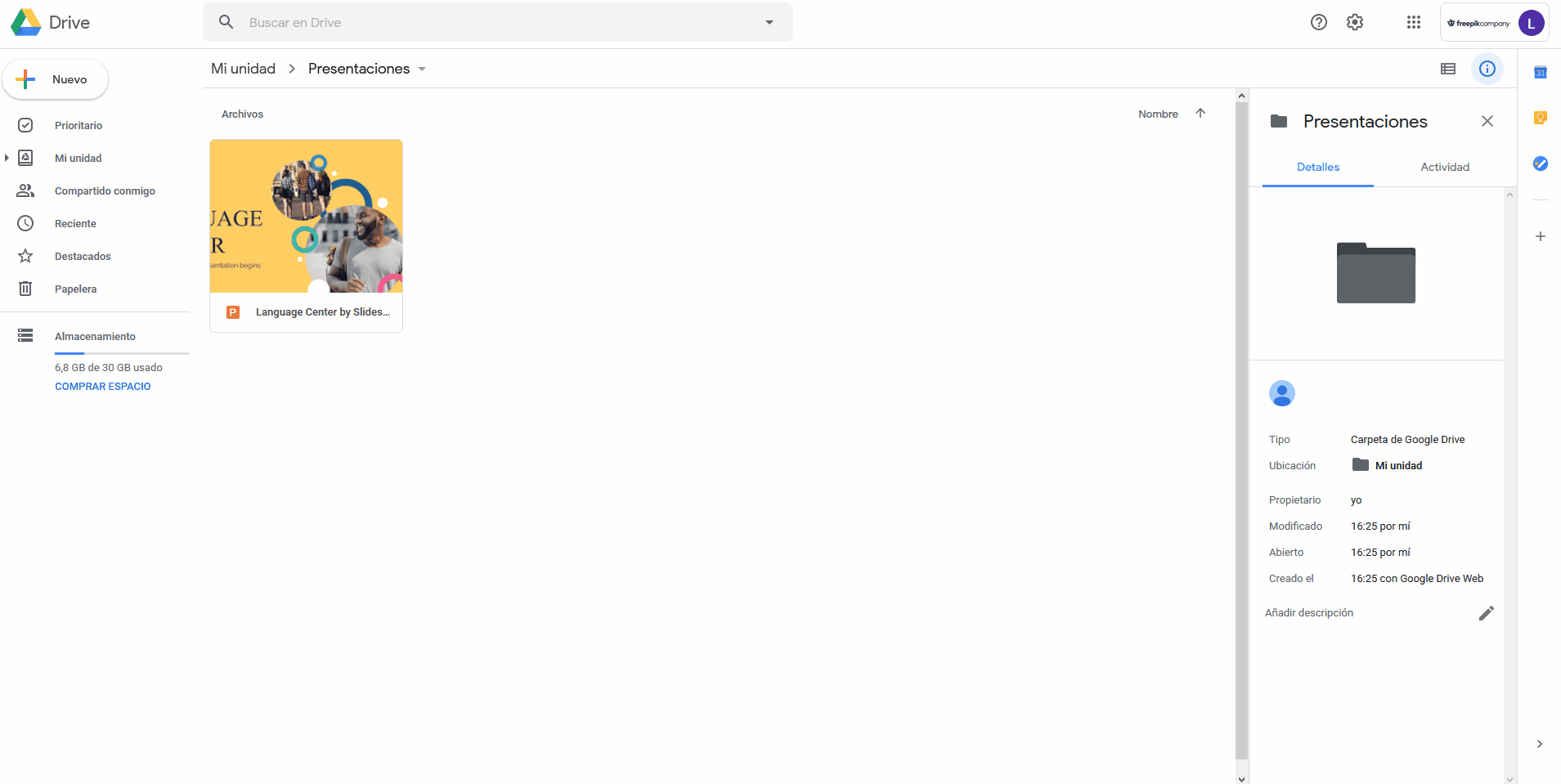This screenshot has height=784, width=1561.
Task: Close the Presentaciones details panel
Action: coord(1487,121)
